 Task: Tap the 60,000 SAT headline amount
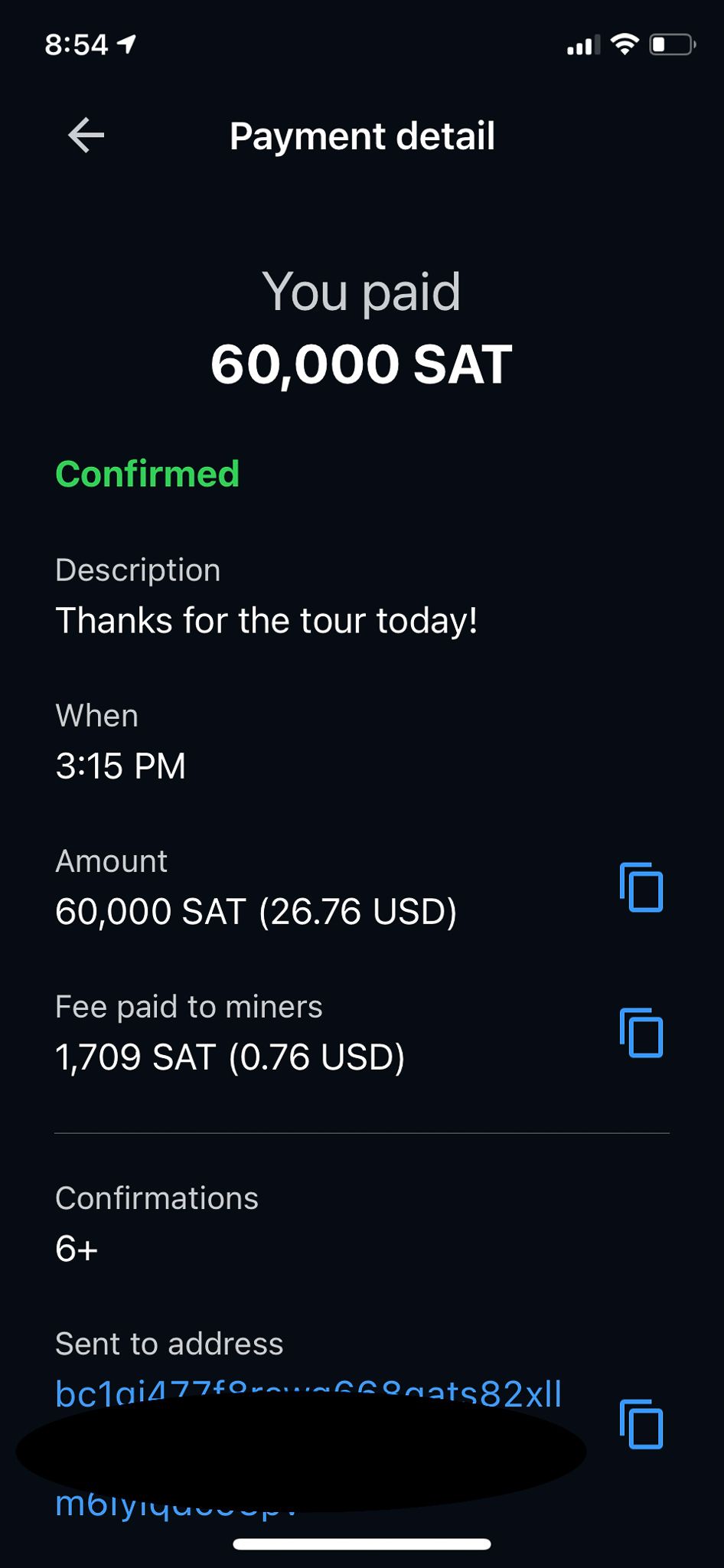pyautogui.click(x=361, y=364)
